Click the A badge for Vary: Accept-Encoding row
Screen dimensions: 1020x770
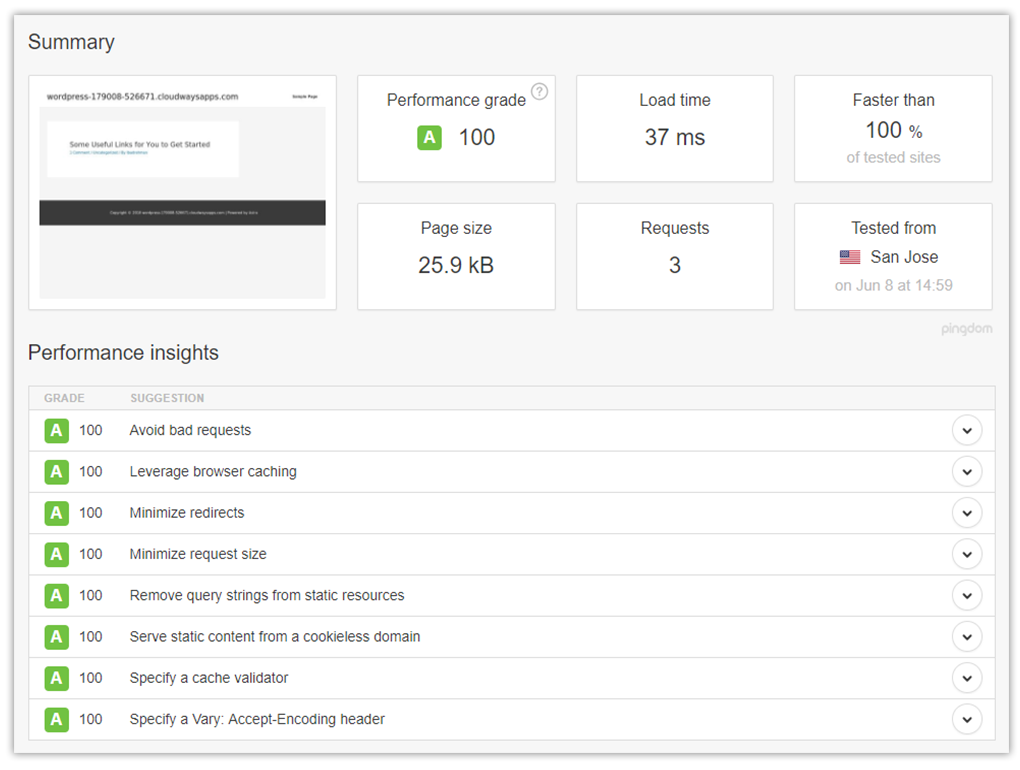click(x=57, y=719)
